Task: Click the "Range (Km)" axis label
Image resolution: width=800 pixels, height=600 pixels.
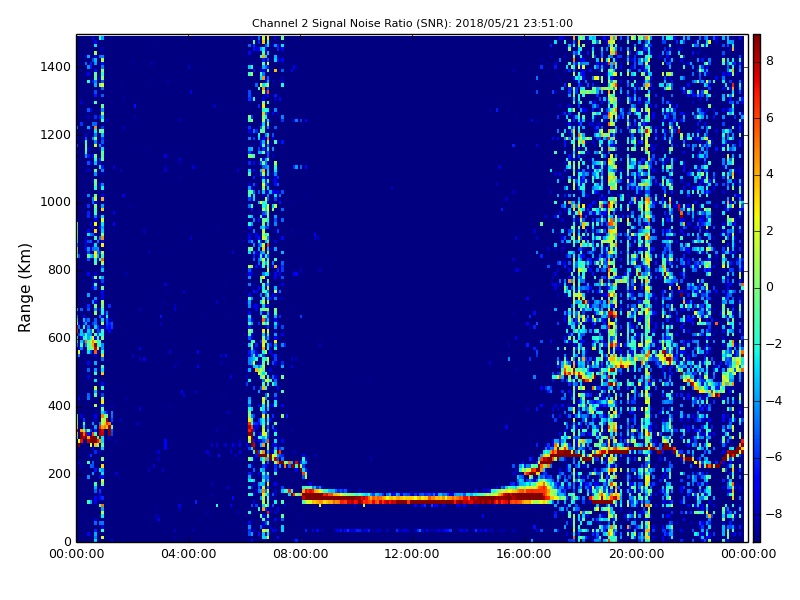Action: pos(24,288)
